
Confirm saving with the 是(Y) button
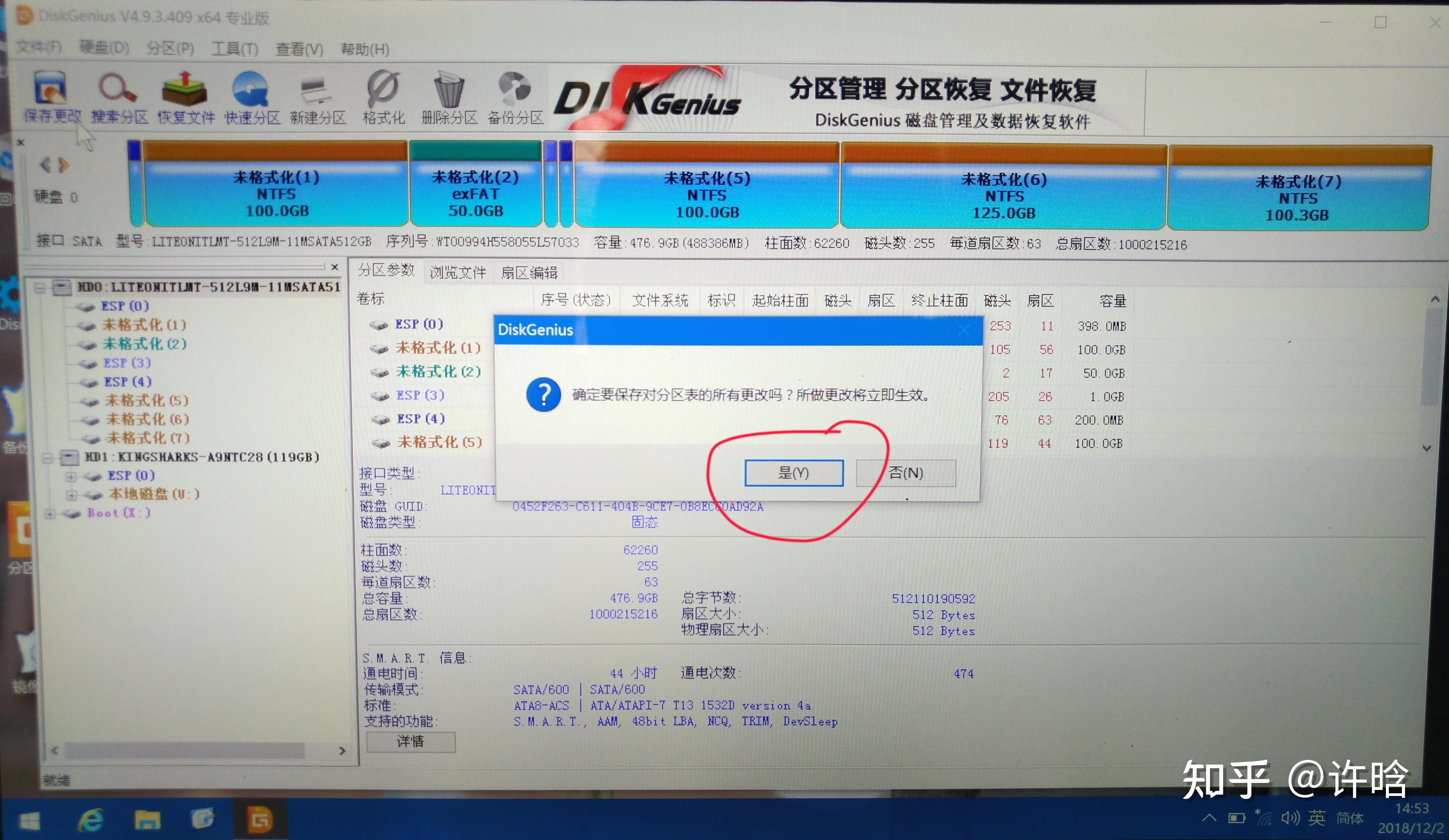[x=794, y=473]
